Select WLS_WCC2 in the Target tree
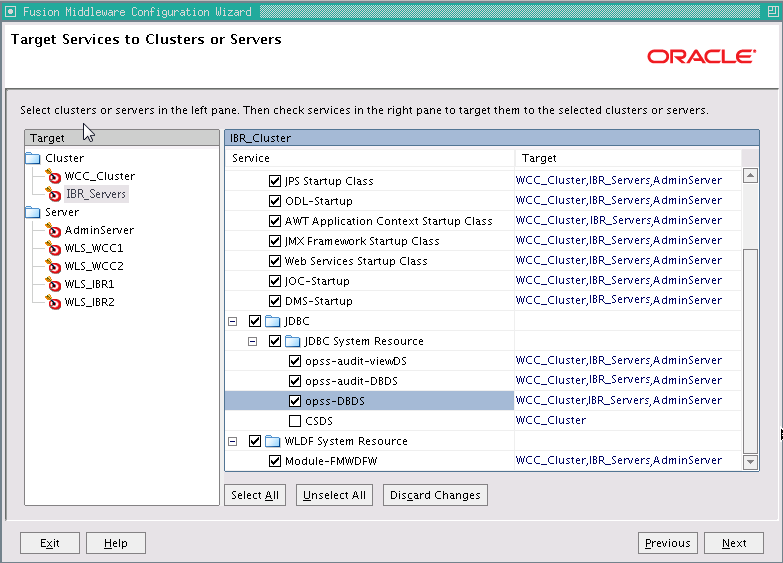This screenshot has width=783, height=563. pyautogui.click(x=94, y=266)
